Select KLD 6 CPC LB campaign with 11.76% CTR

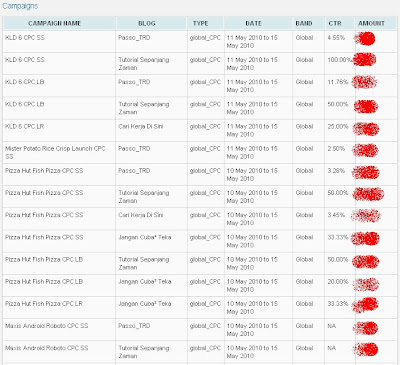click(x=25, y=82)
